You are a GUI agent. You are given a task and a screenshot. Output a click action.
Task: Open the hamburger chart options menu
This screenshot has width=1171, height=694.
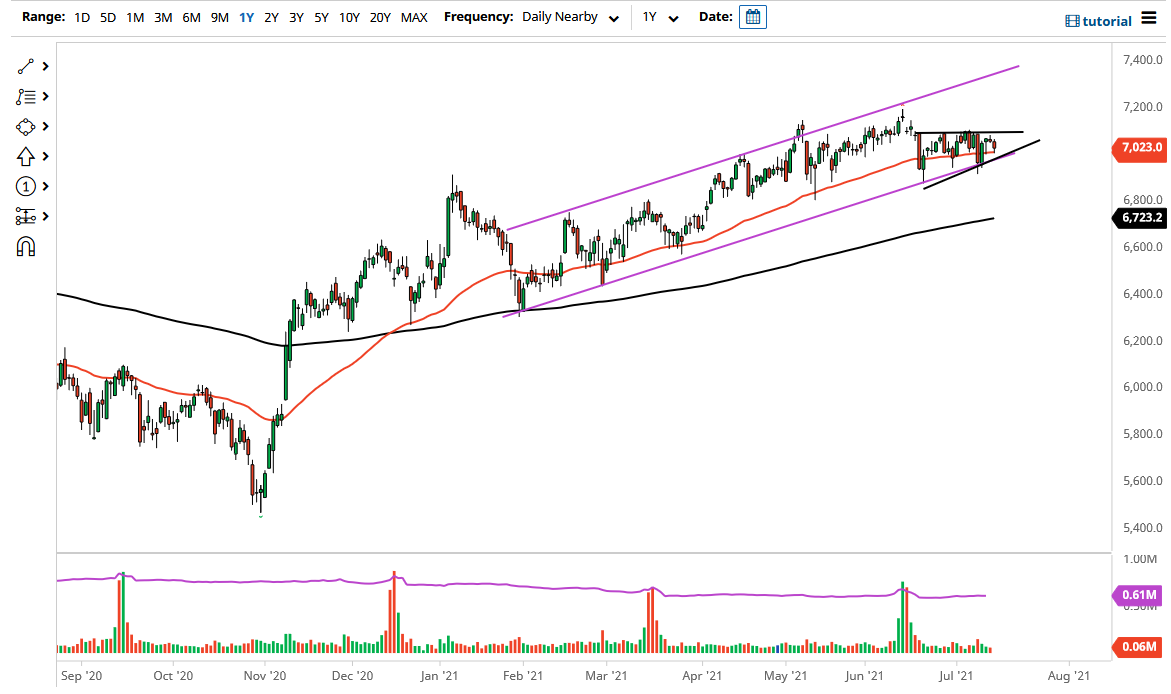(1150, 17)
